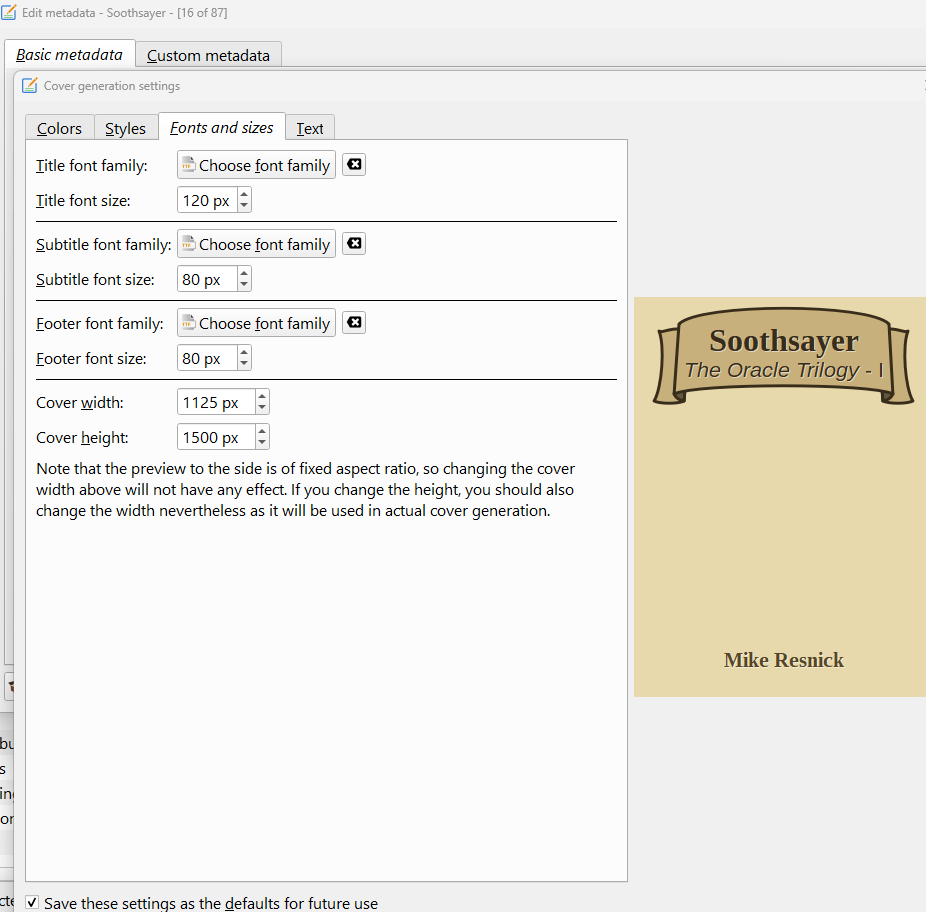The height and width of the screenshot is (912, 926).
Task: Choose the footer font family
Action: click(x=256, y=323)
